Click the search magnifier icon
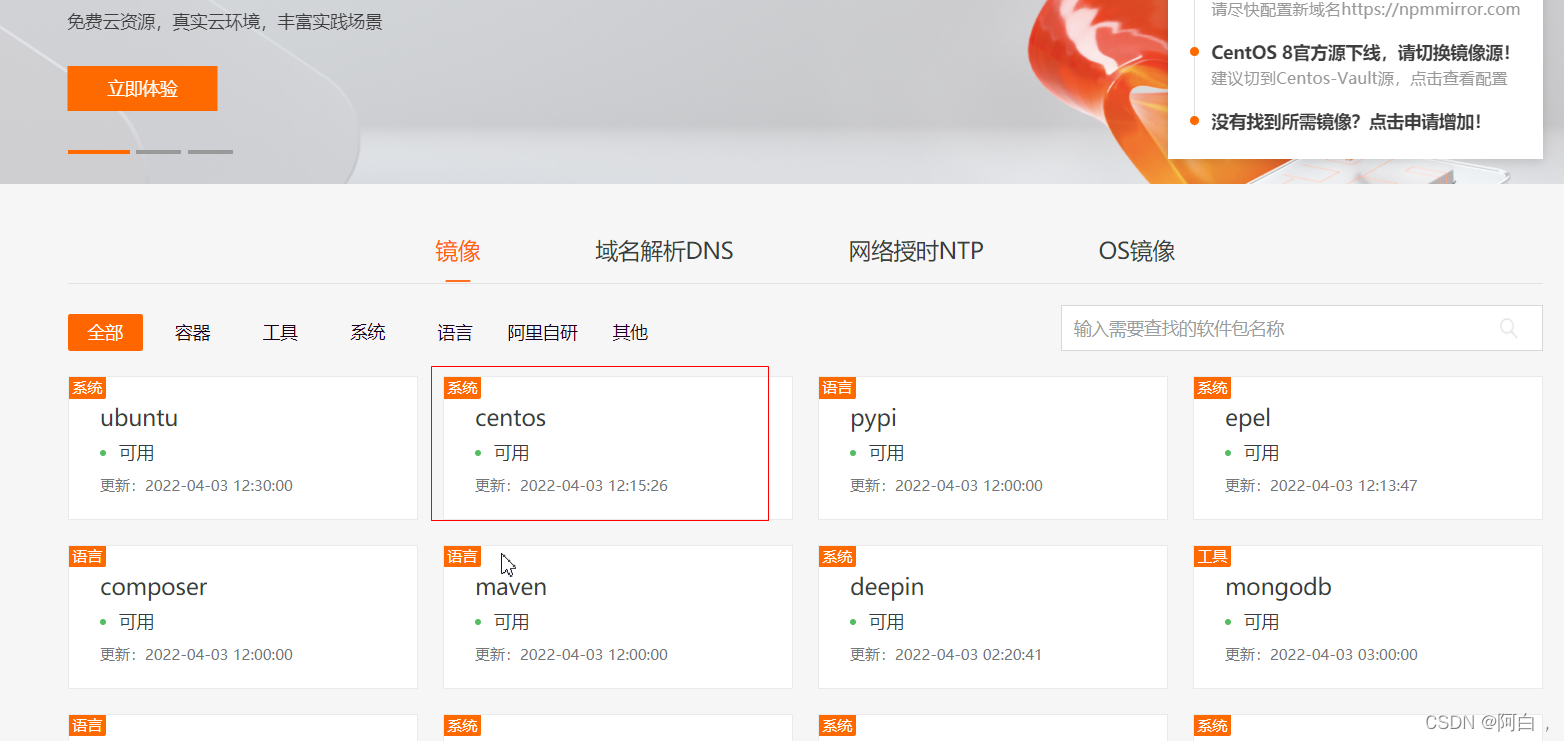This screenshot has height=741, width=1564. click(x=1508, y=328)
